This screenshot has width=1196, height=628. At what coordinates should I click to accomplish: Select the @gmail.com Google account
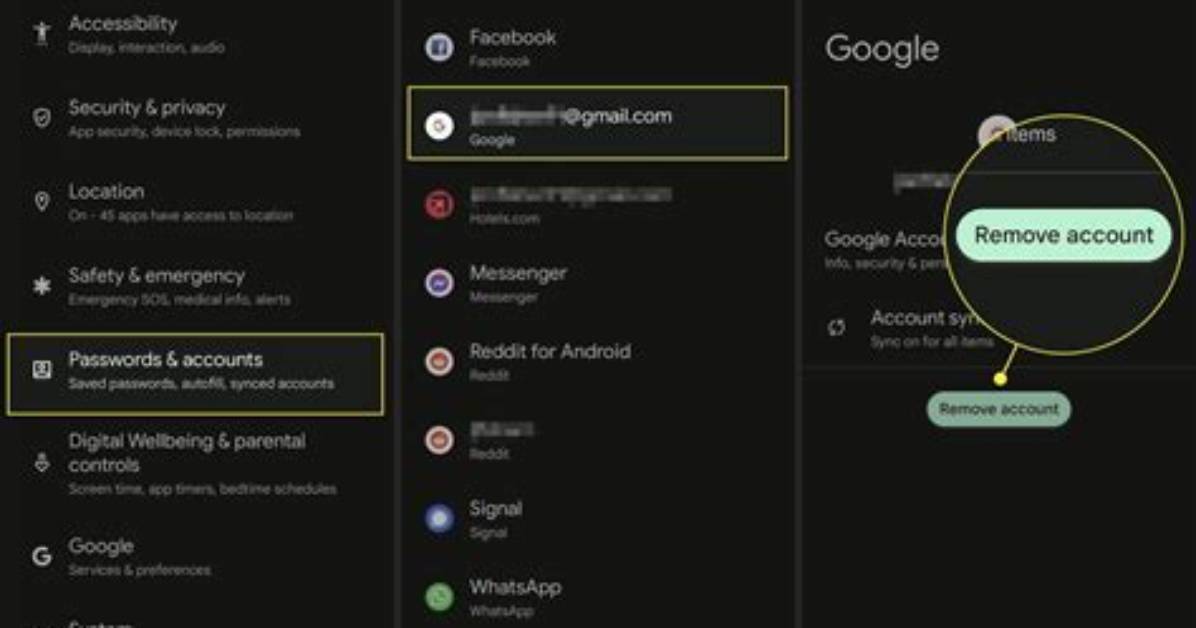(598, 124)
